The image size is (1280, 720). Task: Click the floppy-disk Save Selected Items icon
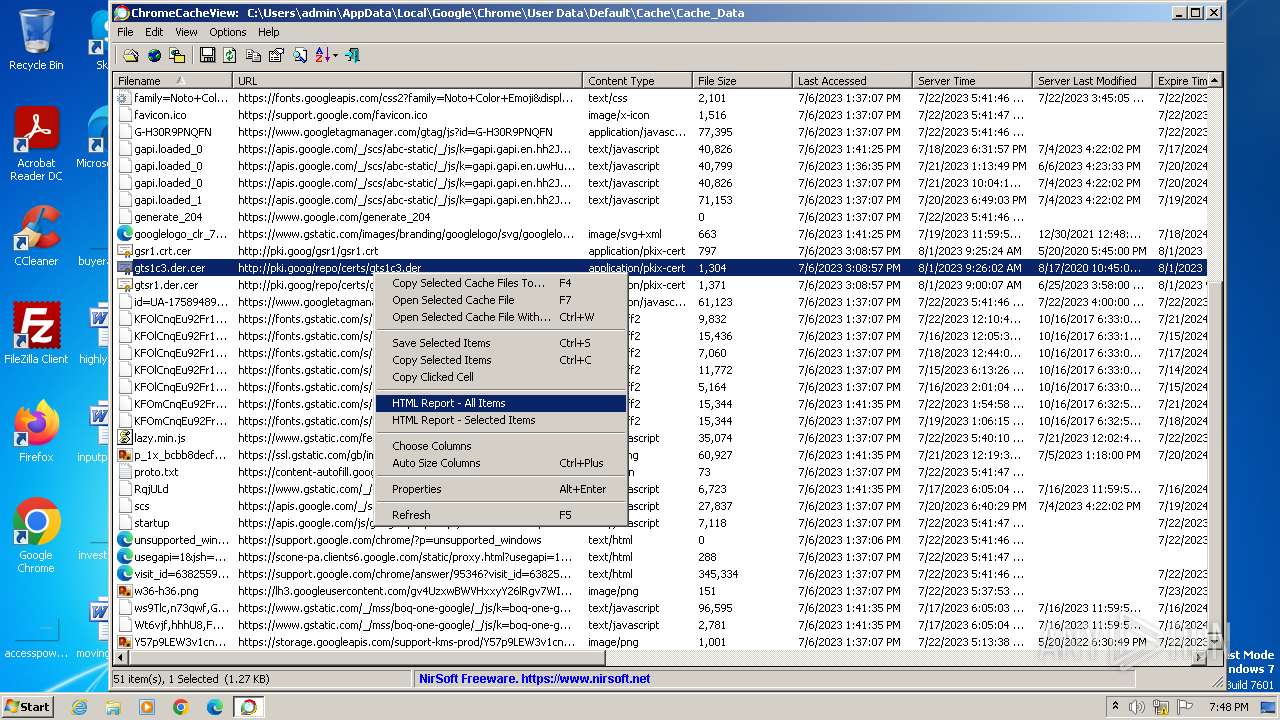point(207,55)
